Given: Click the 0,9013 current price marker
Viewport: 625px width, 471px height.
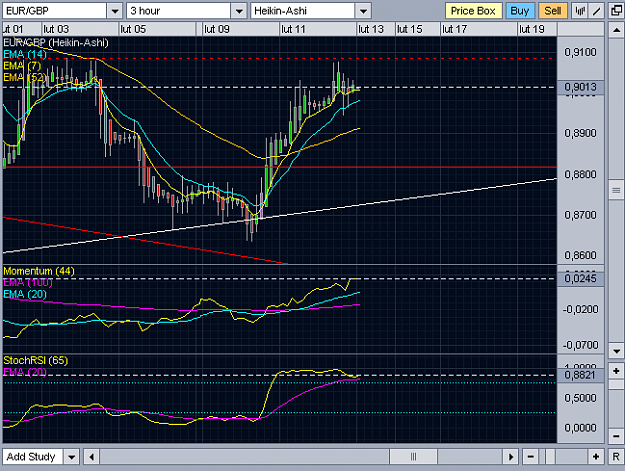Looking at the screenshot, I should 580,87.
